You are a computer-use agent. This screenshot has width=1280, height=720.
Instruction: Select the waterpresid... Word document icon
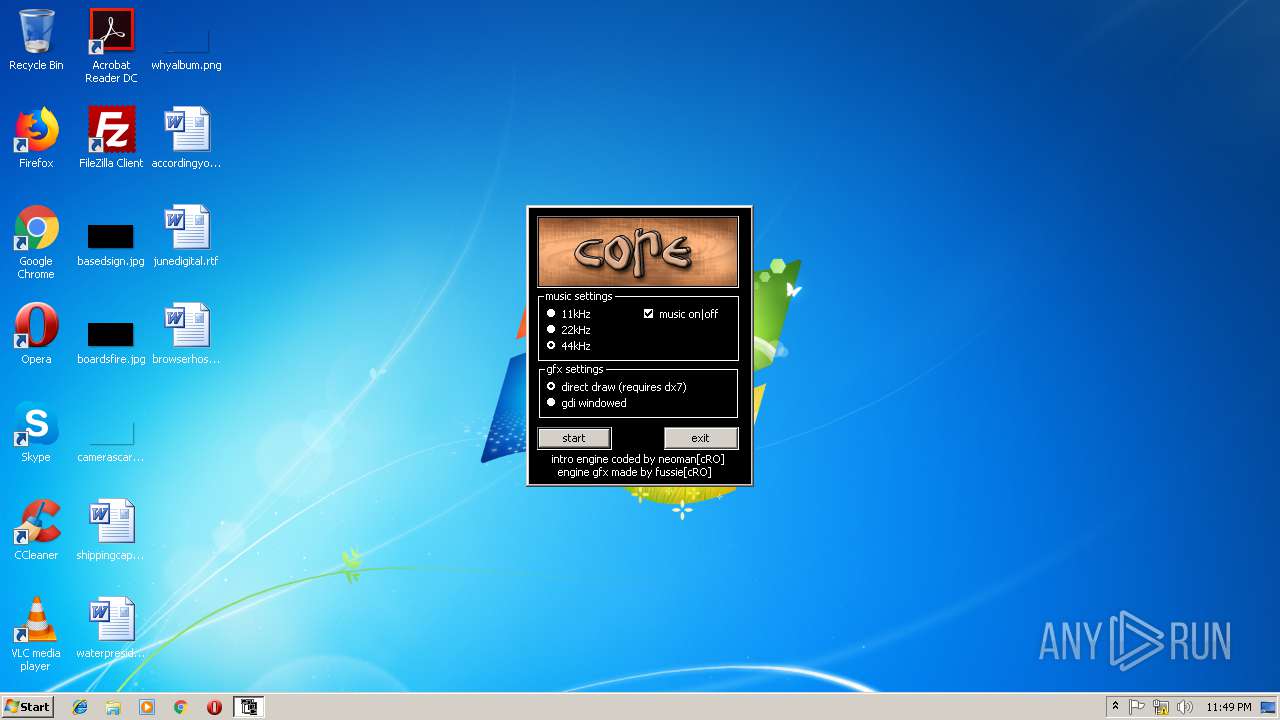111,628
